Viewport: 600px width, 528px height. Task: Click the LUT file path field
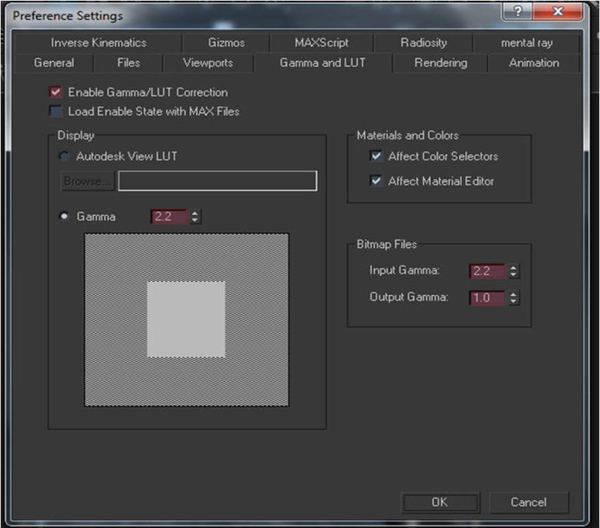click(217, 181)
